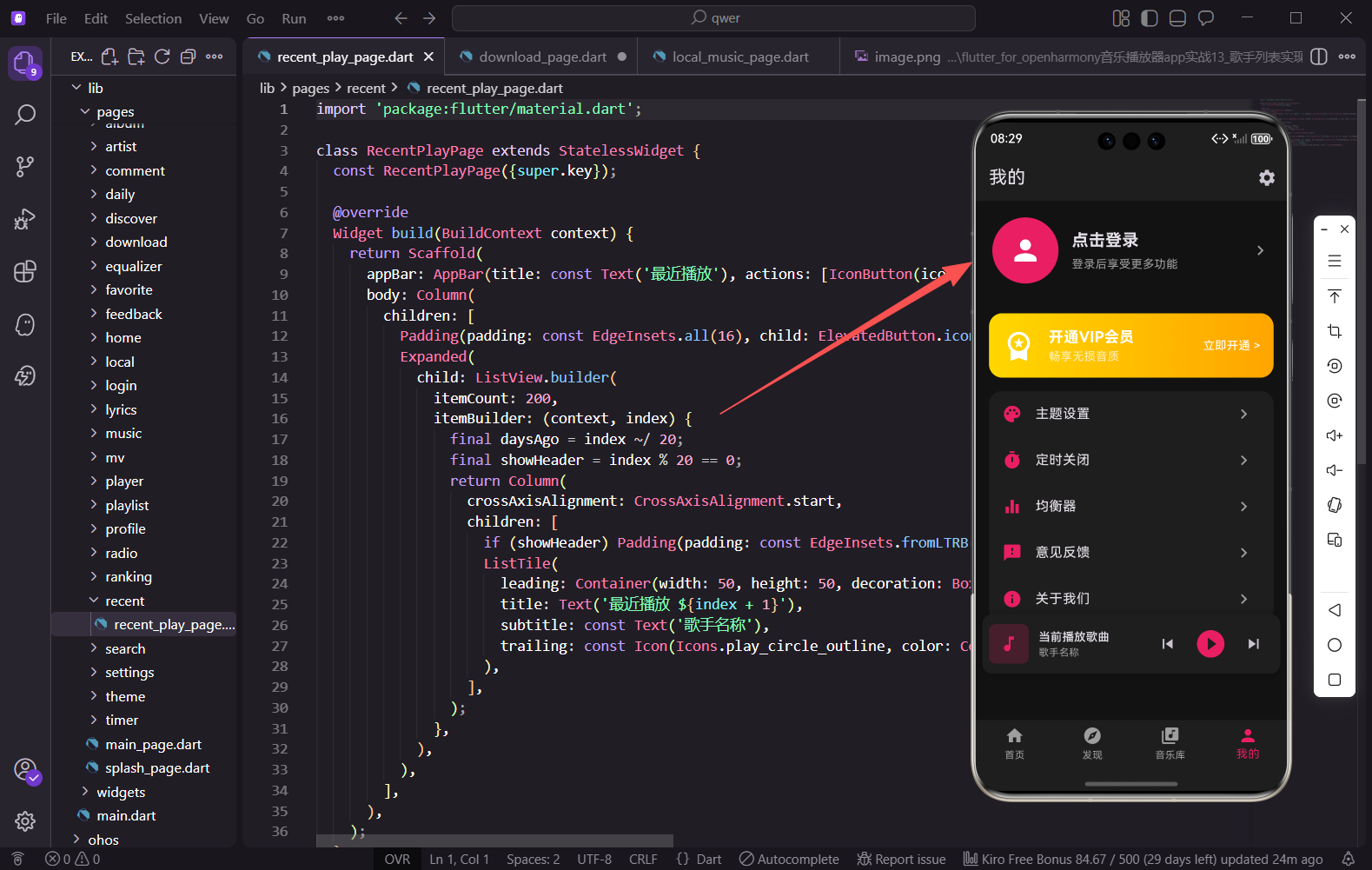The image size is (1372, 870).
Task: Click emulator home circle button
Action: [x=1335, y=645]
